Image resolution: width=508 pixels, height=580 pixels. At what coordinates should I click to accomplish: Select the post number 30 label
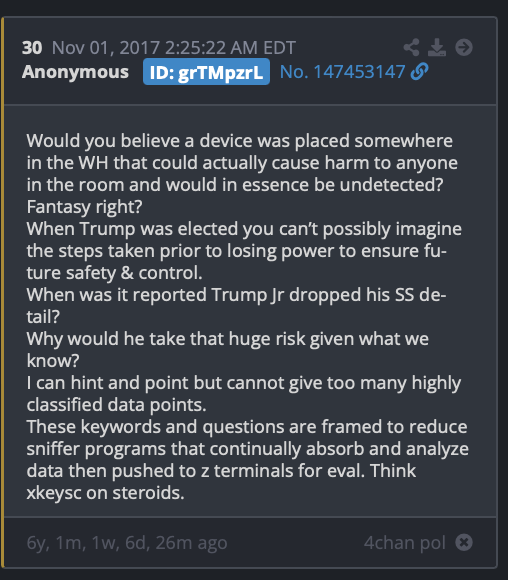(32, 48)
